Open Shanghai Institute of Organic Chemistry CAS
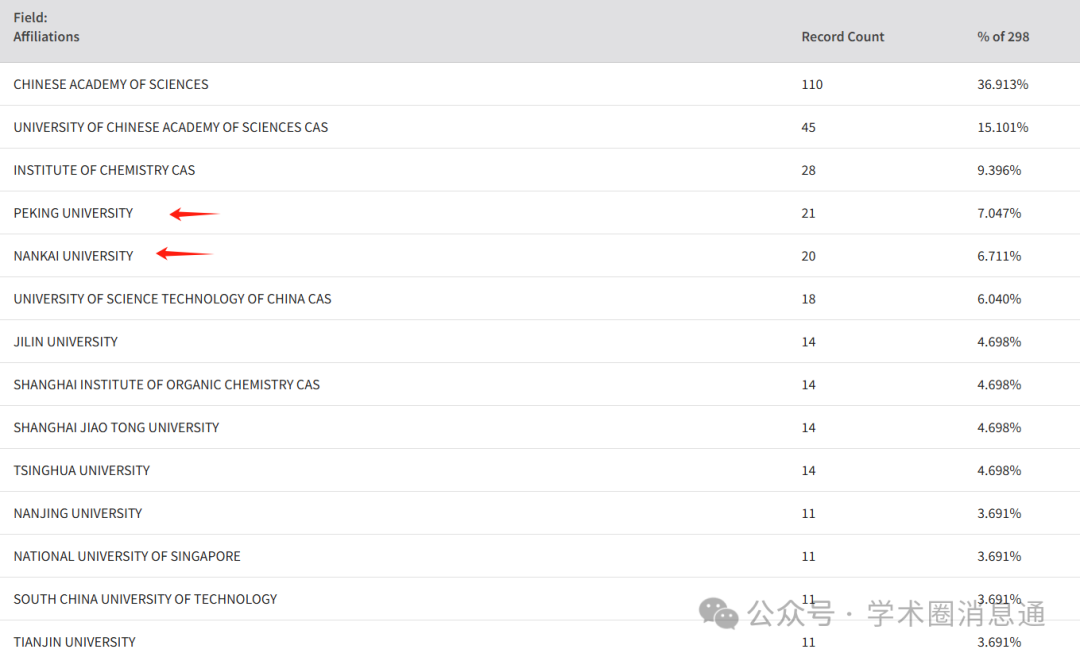The image size is (1080, 657). 166,385
